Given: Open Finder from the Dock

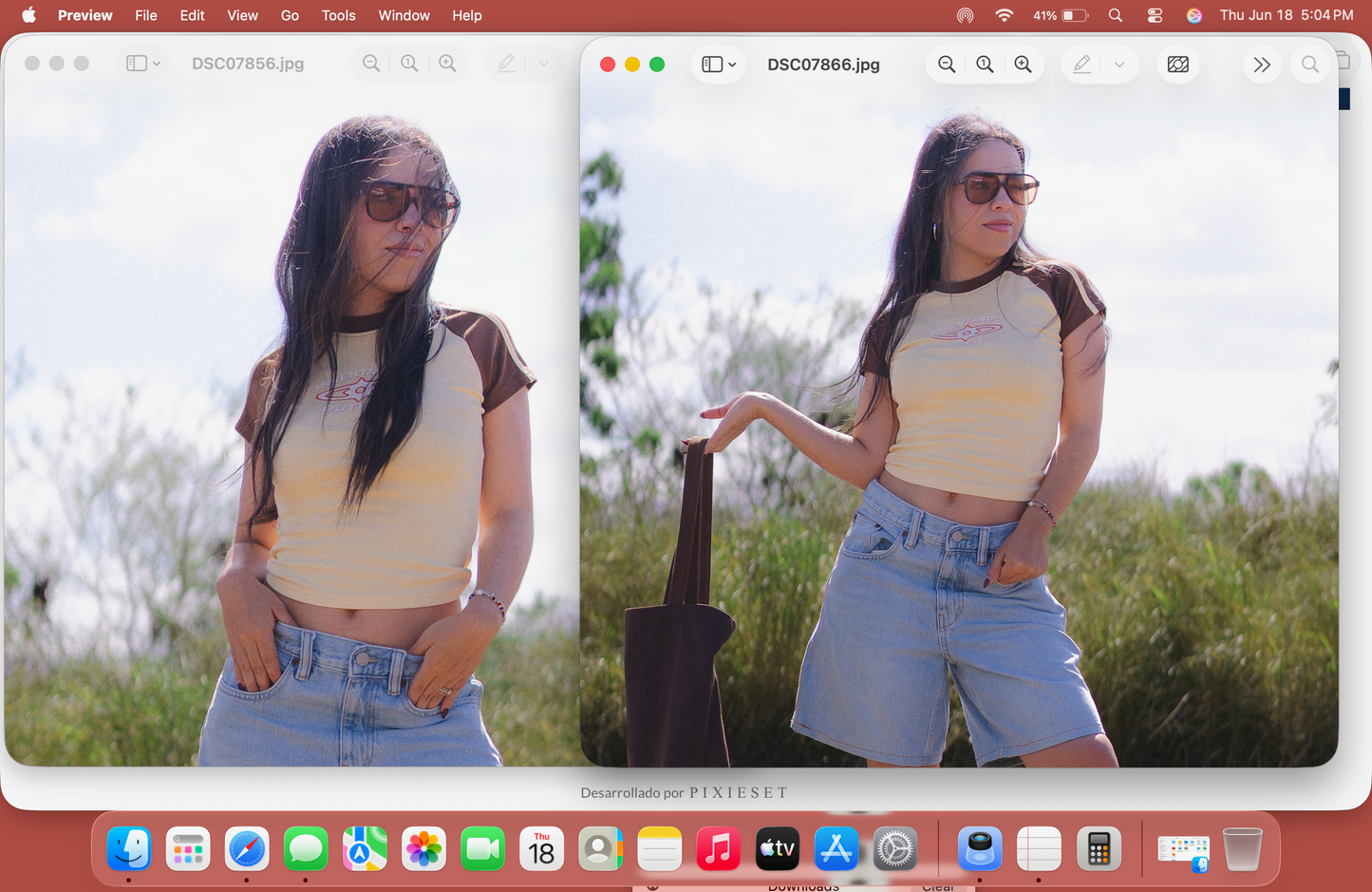Looking at the screenshot, I should point(129,848).
